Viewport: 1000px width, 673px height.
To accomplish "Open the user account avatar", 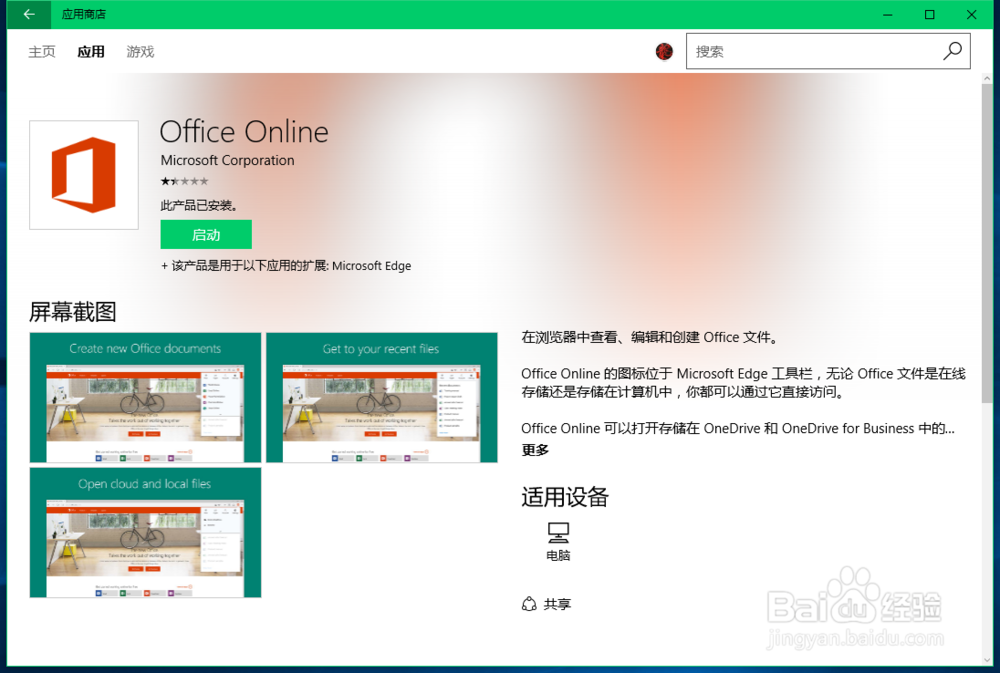I will [664, 52].
